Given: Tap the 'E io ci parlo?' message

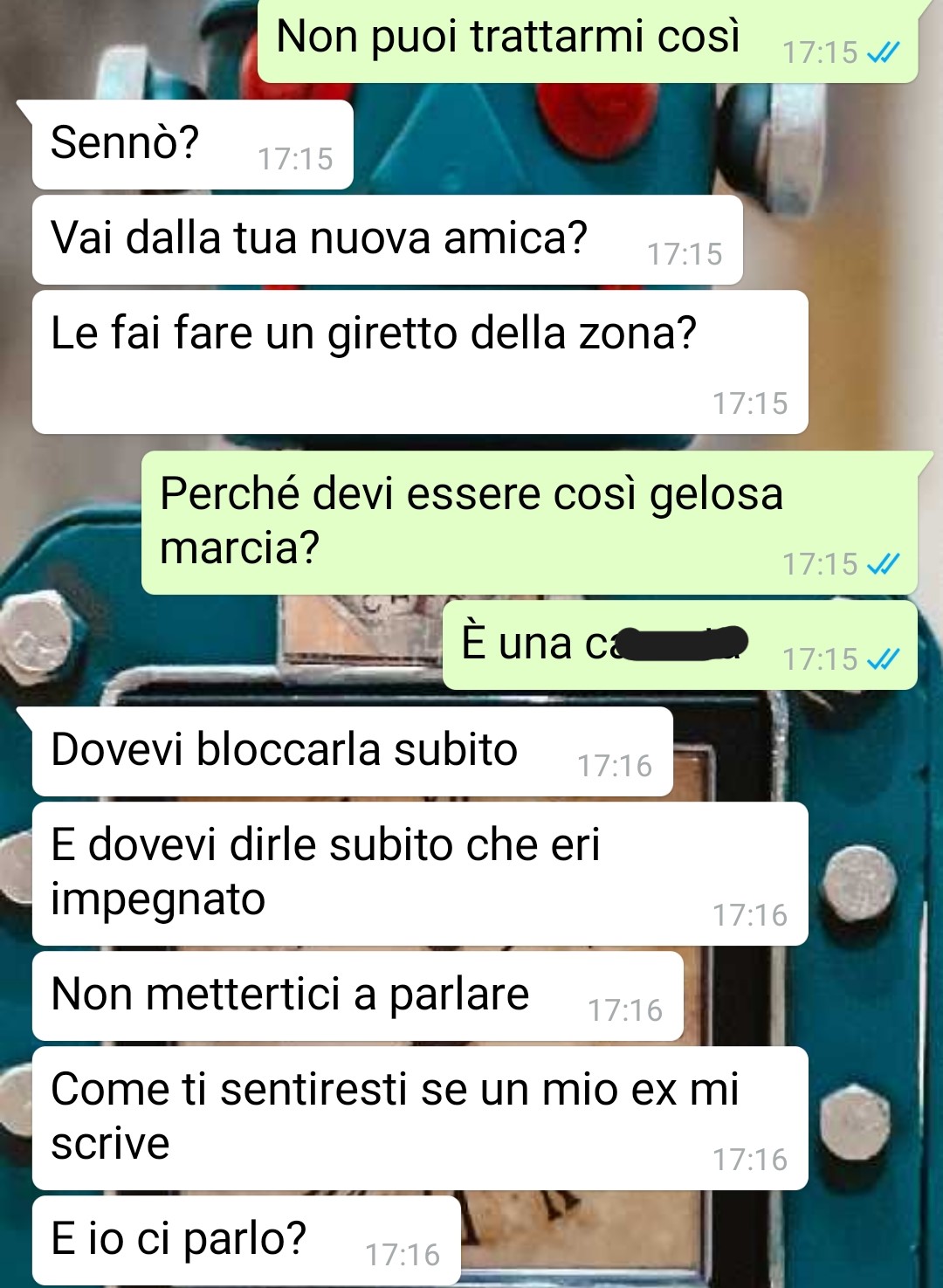Looking at the screenshot, I should [246, 1240].
